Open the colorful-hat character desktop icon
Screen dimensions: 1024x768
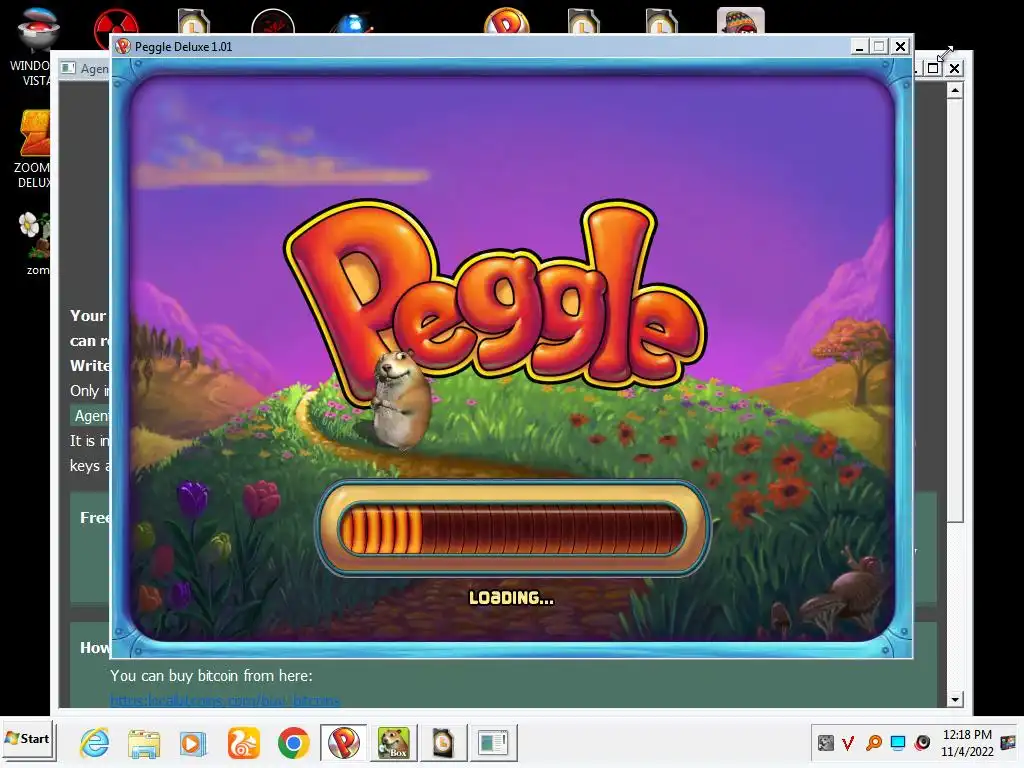point(740,21)
